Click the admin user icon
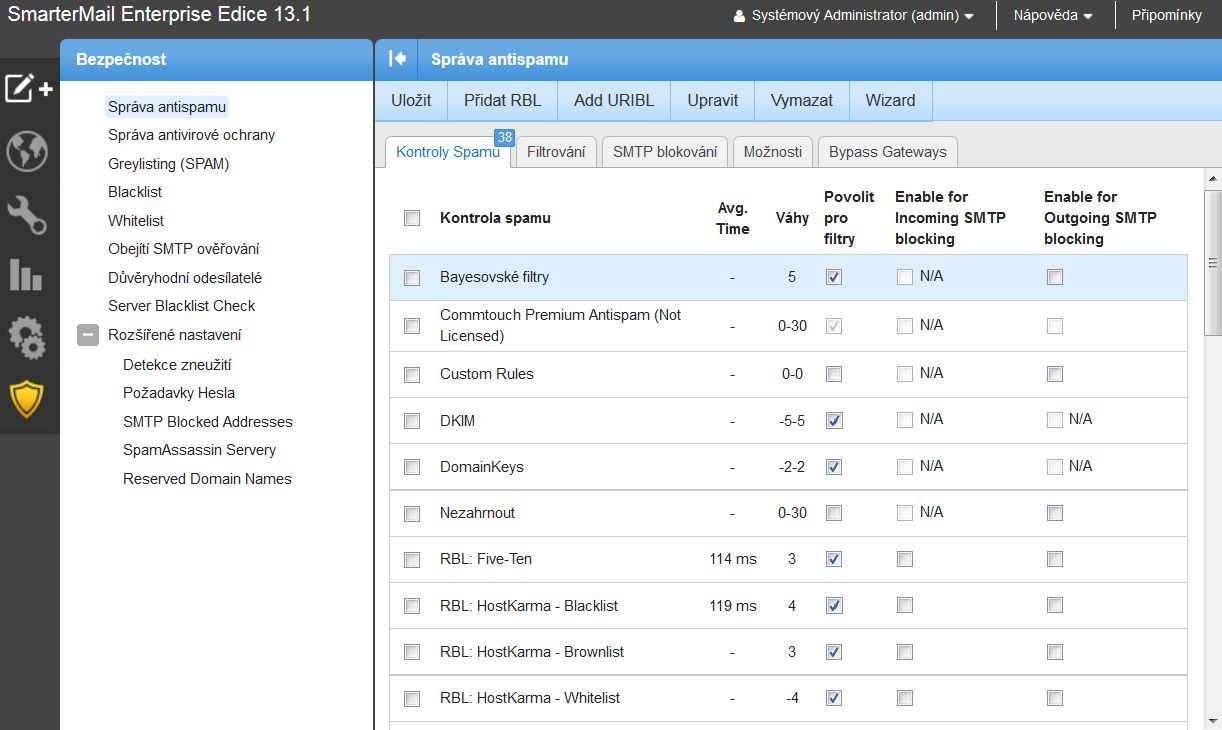This screenshot has width=1222, height=730. pyautogui.click(x=739, y=16)
